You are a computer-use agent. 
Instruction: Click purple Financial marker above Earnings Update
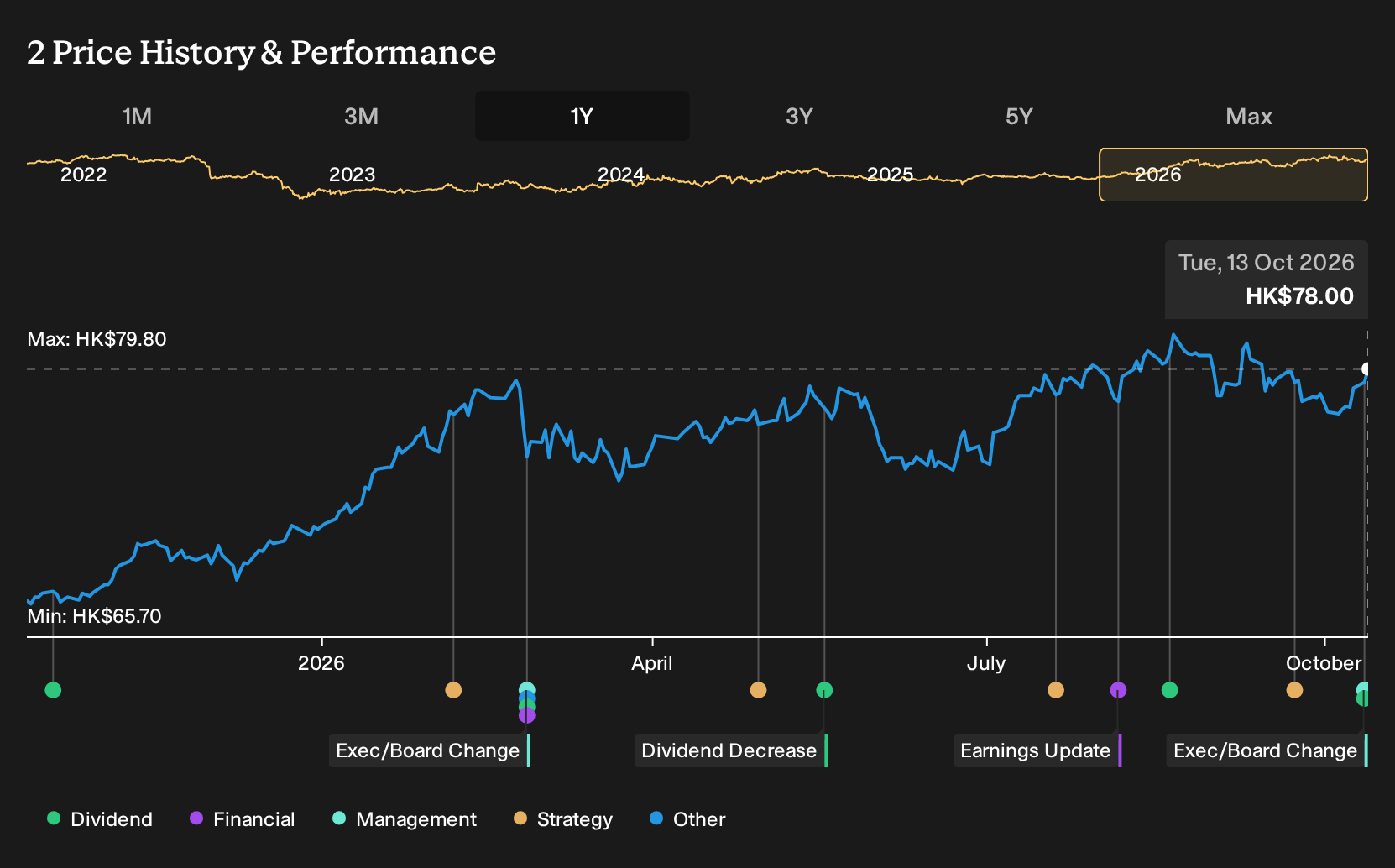pos(1118,690)
